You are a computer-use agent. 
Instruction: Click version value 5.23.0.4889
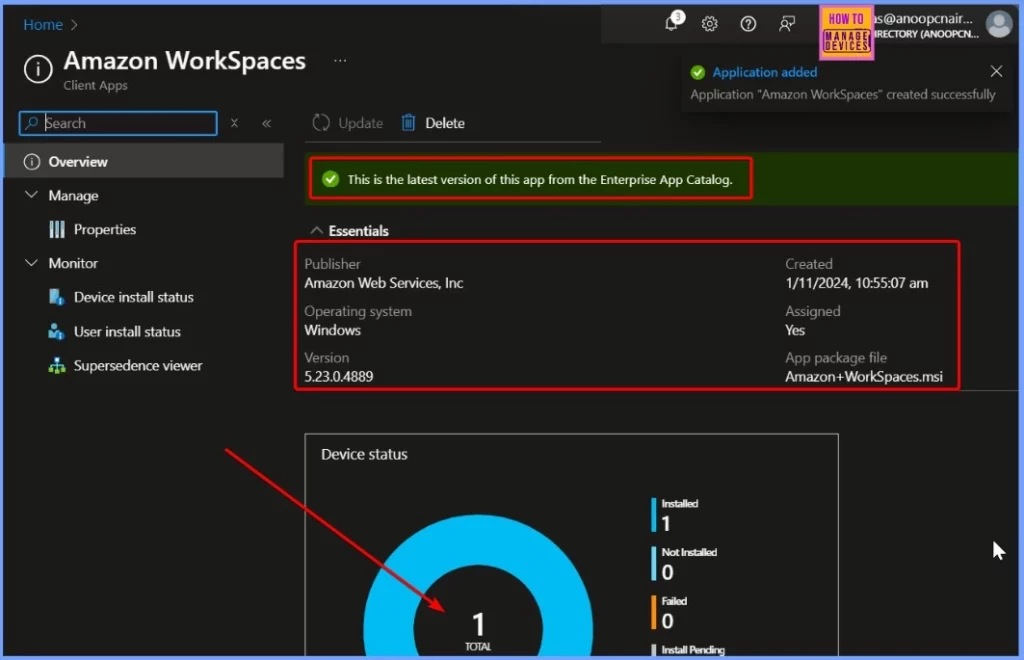coord(338,377)
